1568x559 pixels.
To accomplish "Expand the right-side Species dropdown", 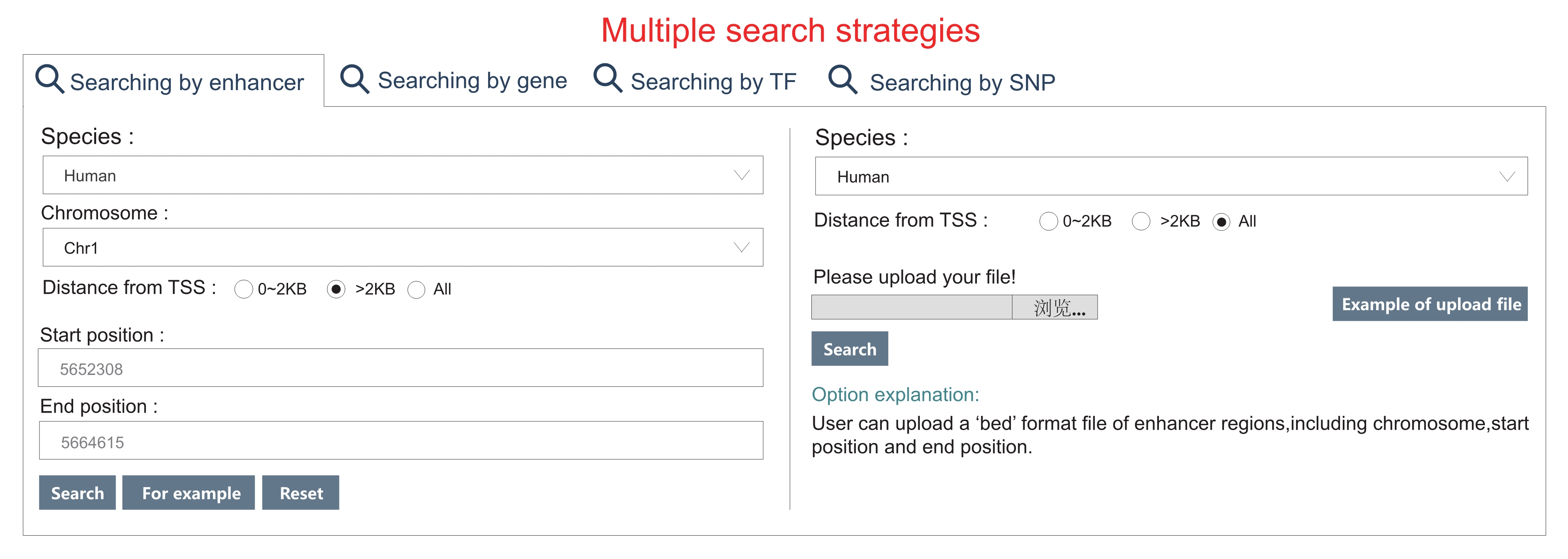I will pos(1171,177).
